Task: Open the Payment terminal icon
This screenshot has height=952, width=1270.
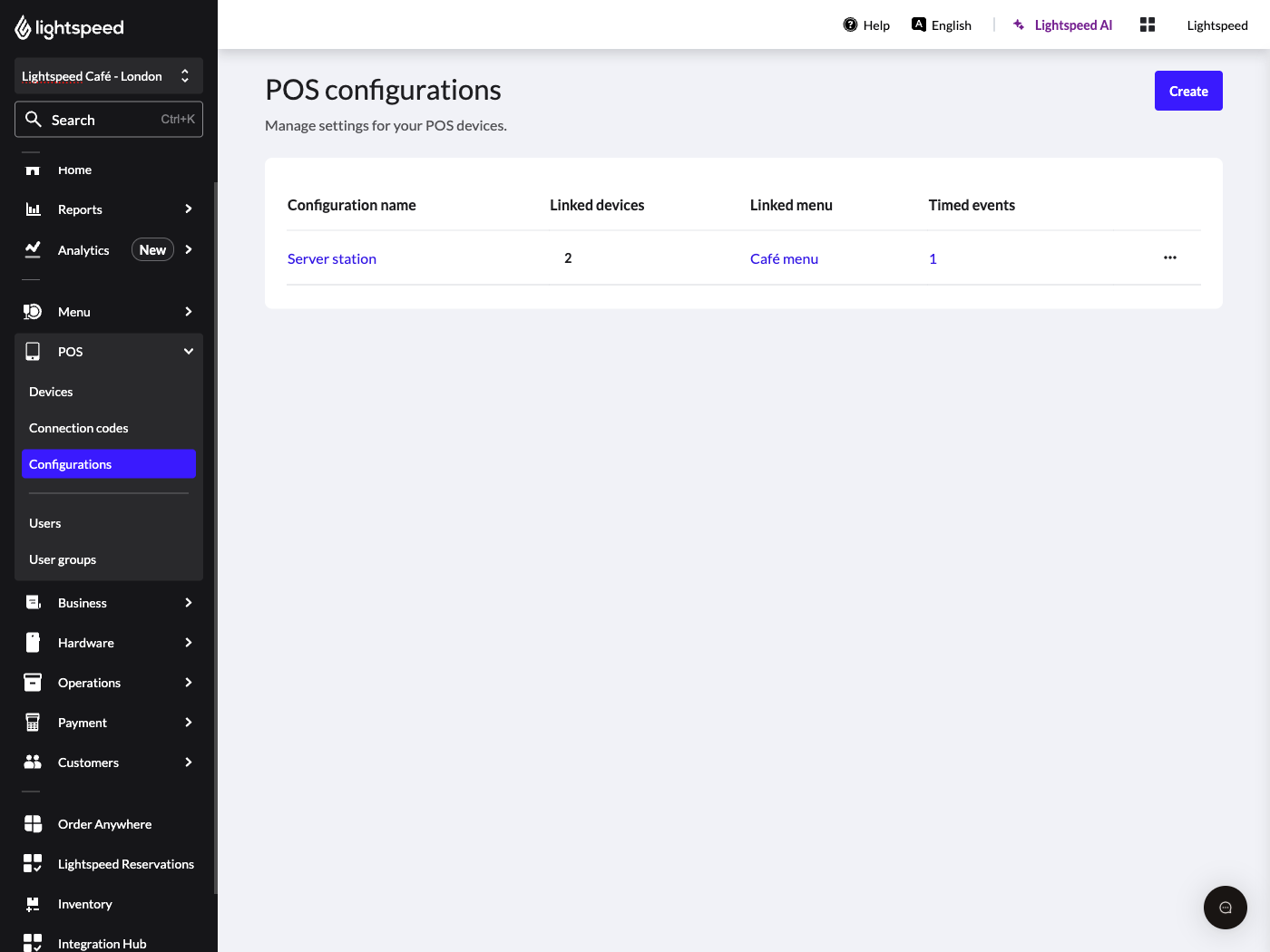Action: (33, 722)
